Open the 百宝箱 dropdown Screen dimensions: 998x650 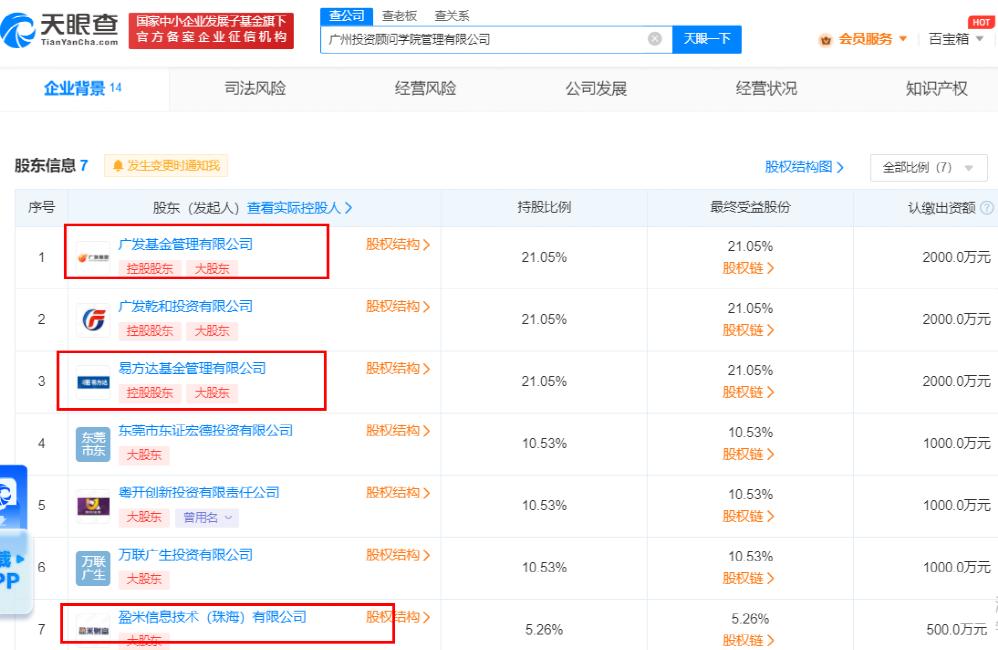pos(956,39)
